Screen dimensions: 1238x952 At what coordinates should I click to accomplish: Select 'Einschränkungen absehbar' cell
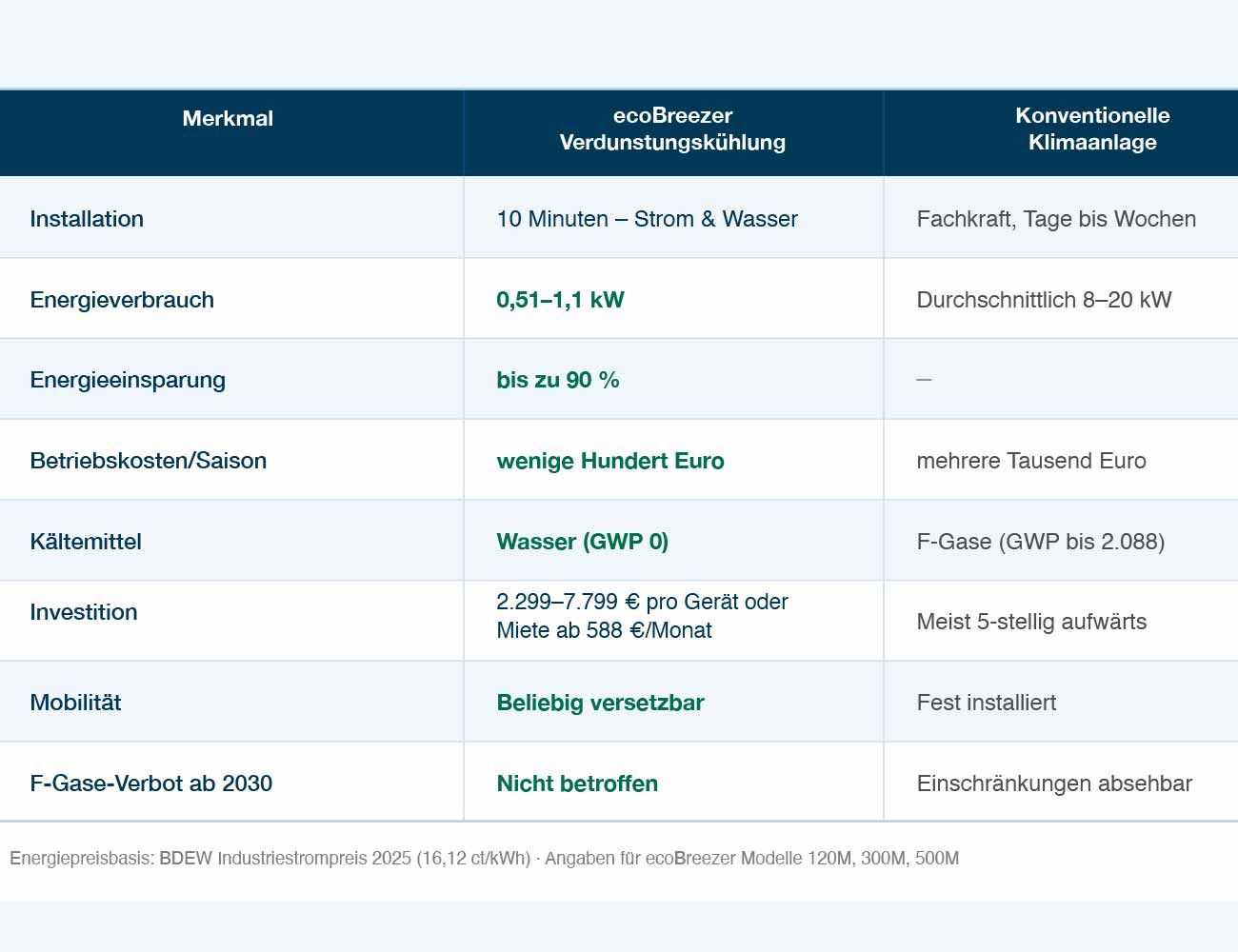(x=1054, y=783)
